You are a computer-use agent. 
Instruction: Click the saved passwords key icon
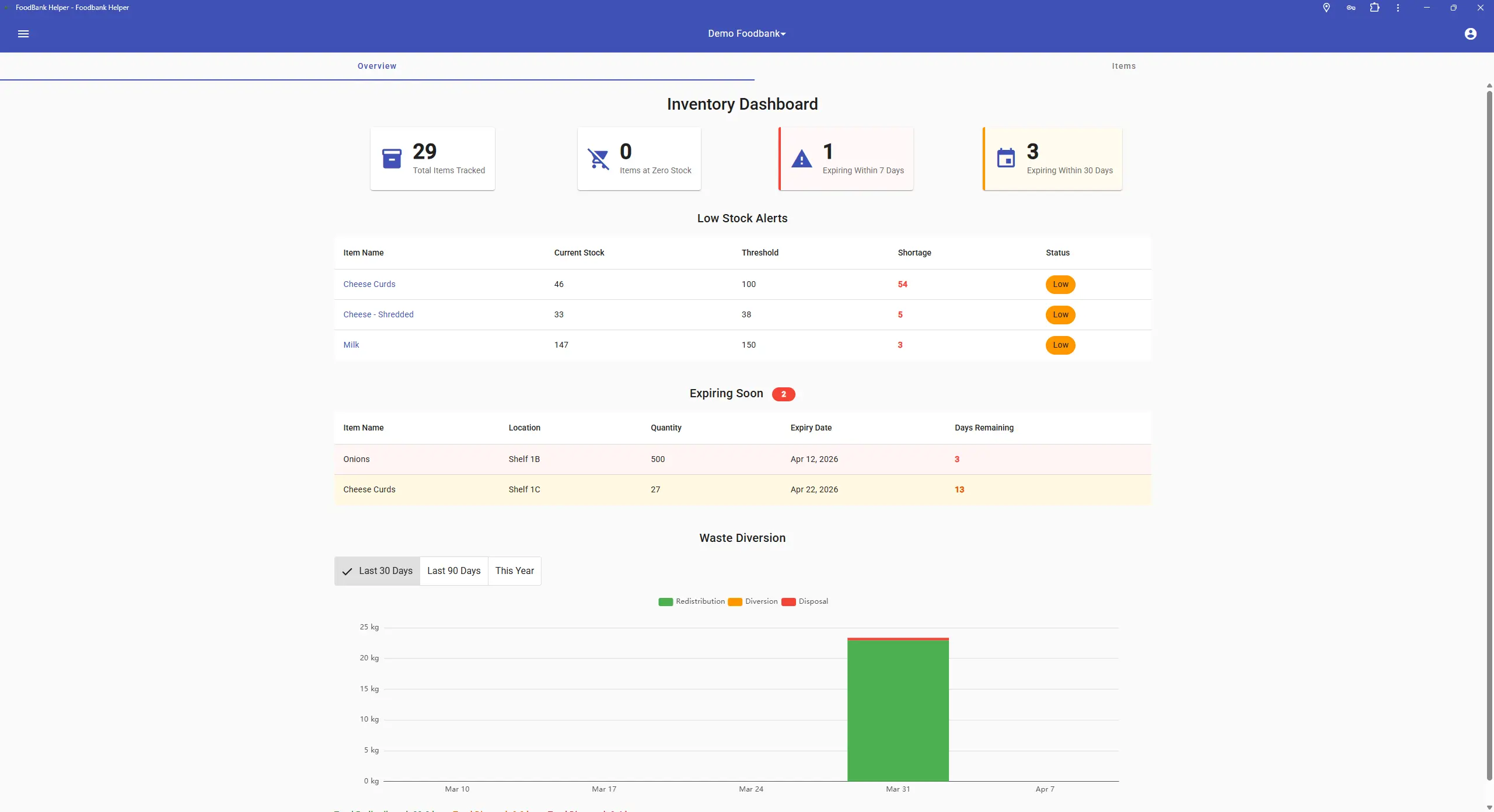(x=1350, y=8)
